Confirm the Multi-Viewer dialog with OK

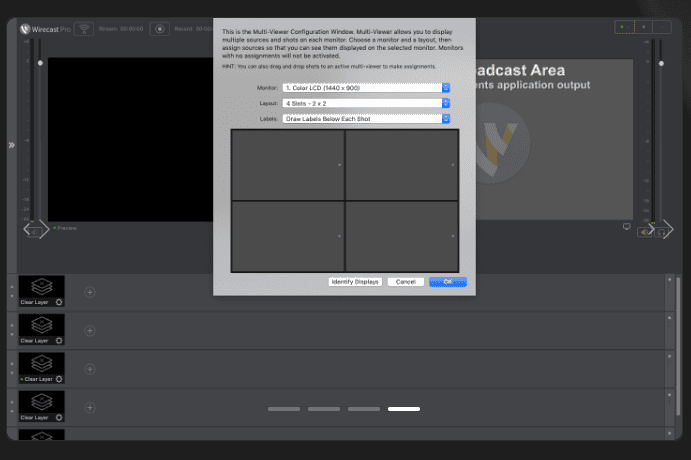pyautogui.click(x=448, y=282)
